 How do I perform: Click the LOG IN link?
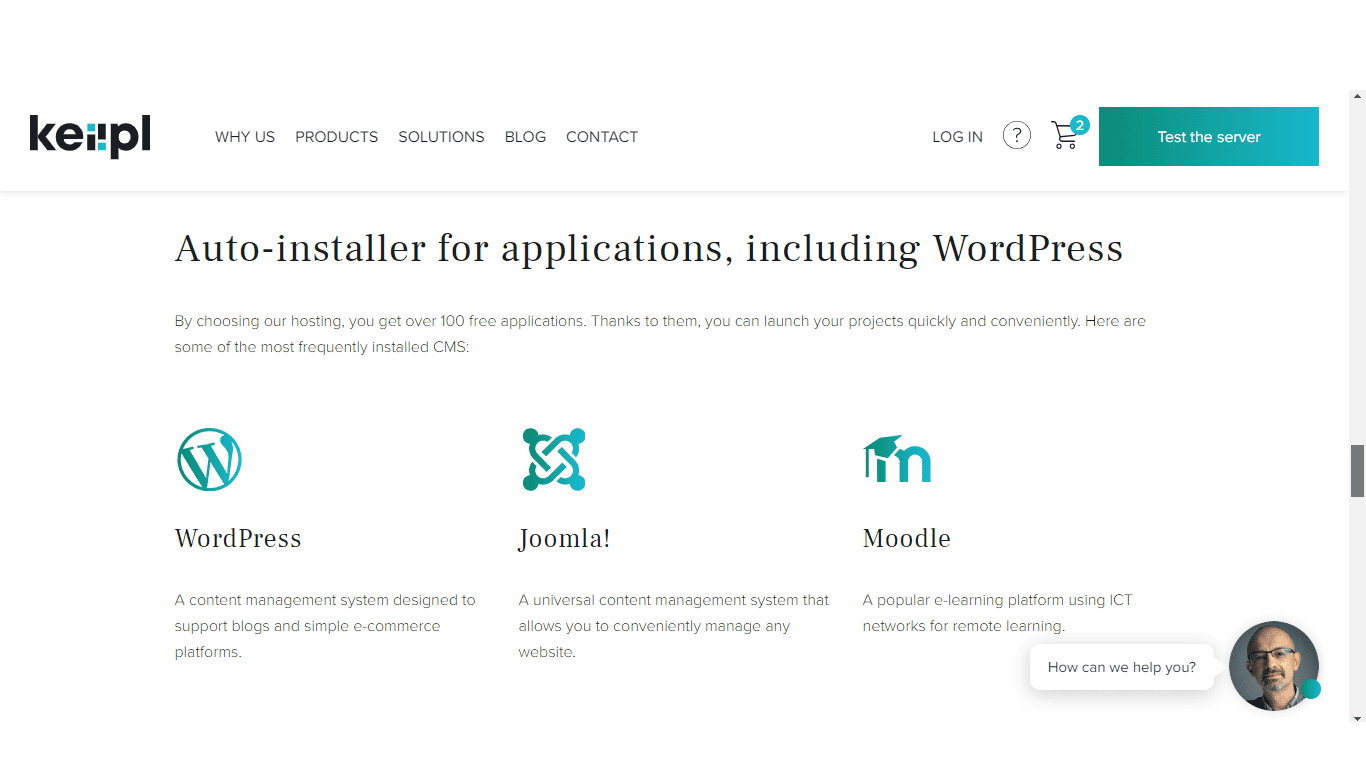tap(957, 137)
